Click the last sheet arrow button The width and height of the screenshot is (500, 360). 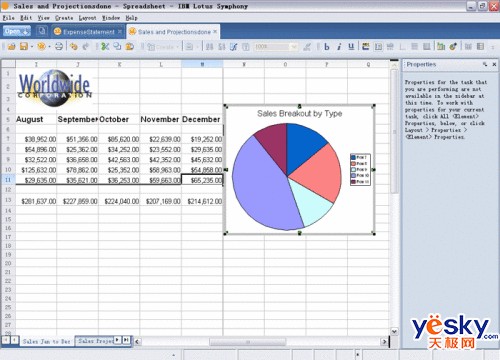click(126, 340)
